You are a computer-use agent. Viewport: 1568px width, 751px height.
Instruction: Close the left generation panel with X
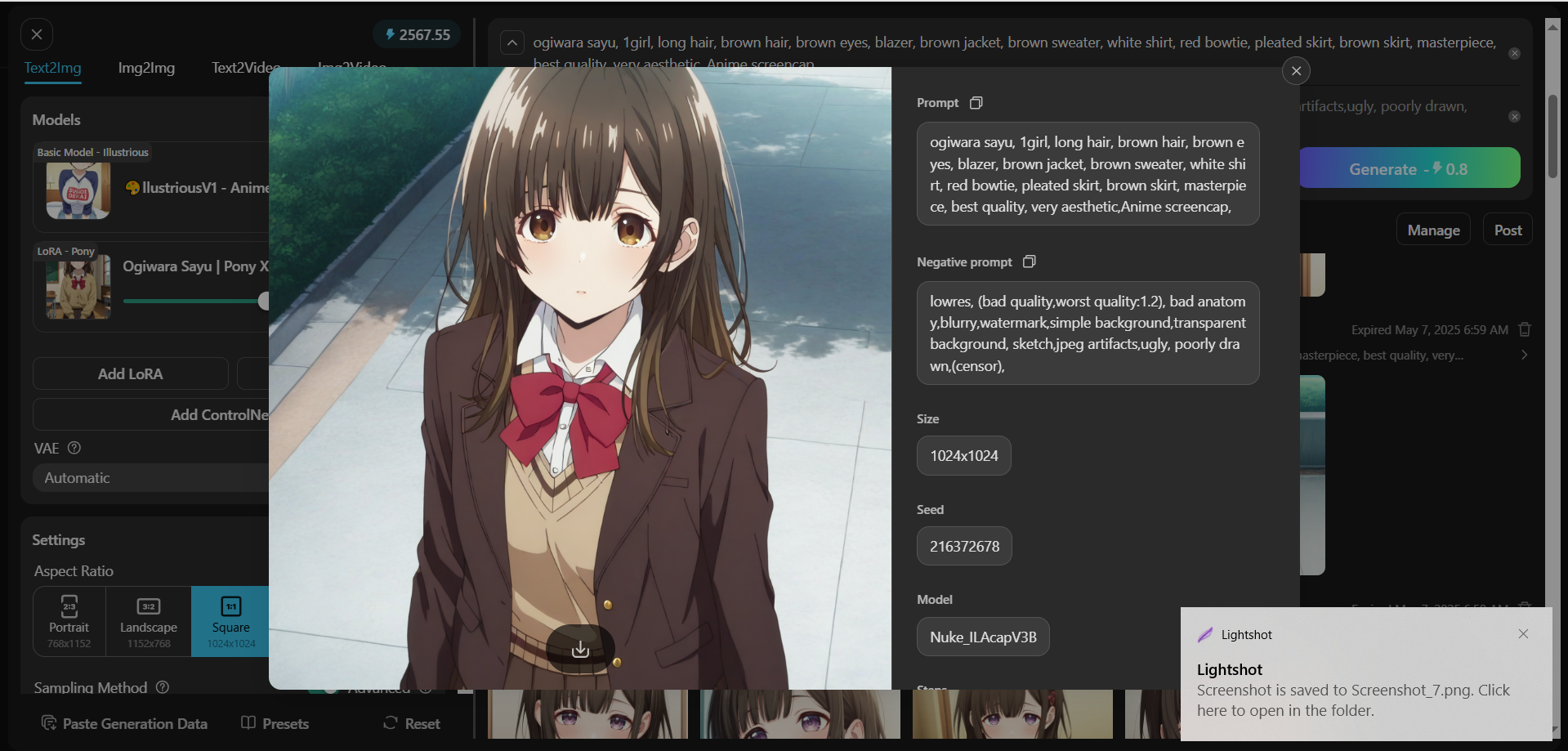coord(37,34)
